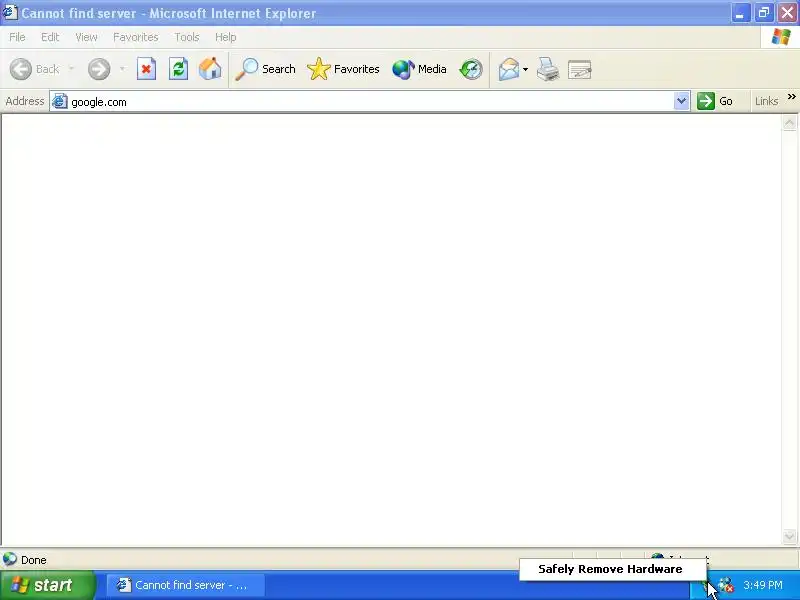
Task: Expand the Links toolbar chevron
Action: (791, 96)
